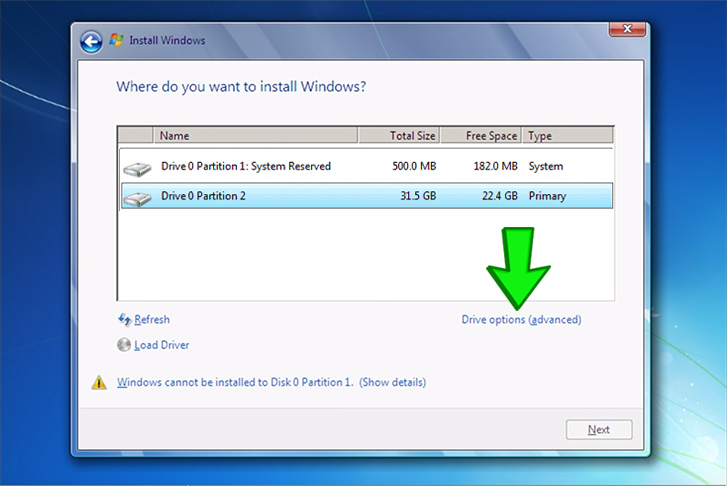Click the "Where do you want to install Windows?" heading
The image size is (727, 486).
coord(241,87)
